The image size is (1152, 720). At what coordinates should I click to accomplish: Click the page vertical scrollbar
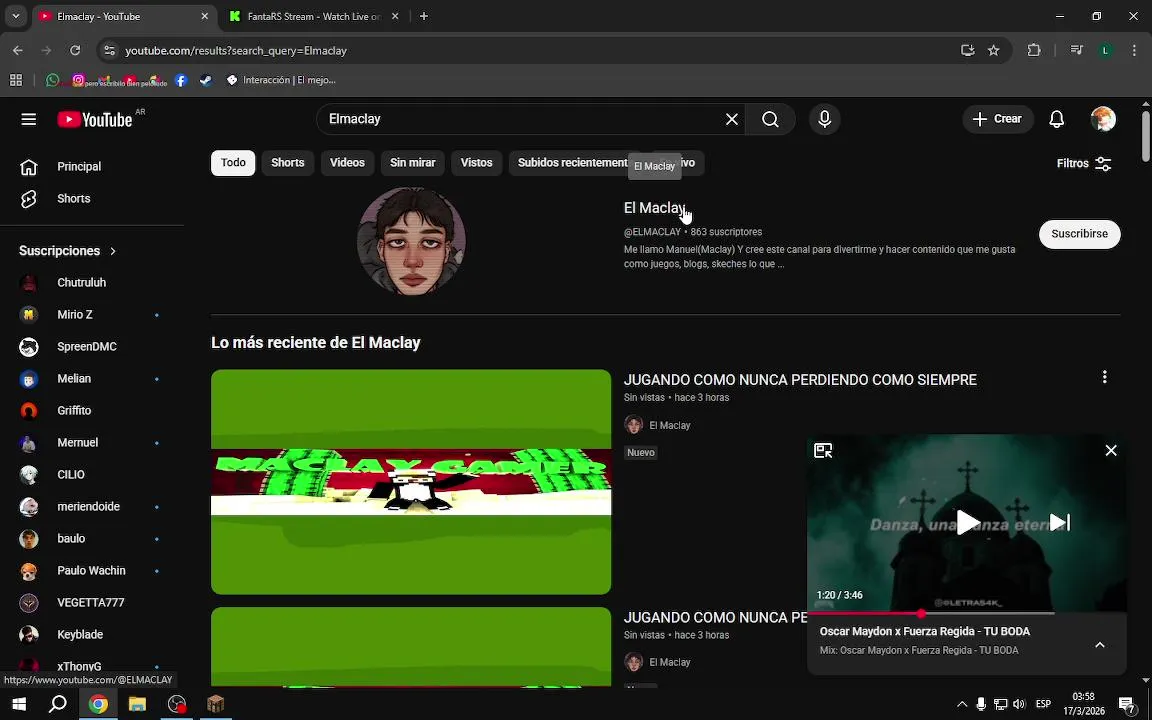click(x=1145, y=136)
